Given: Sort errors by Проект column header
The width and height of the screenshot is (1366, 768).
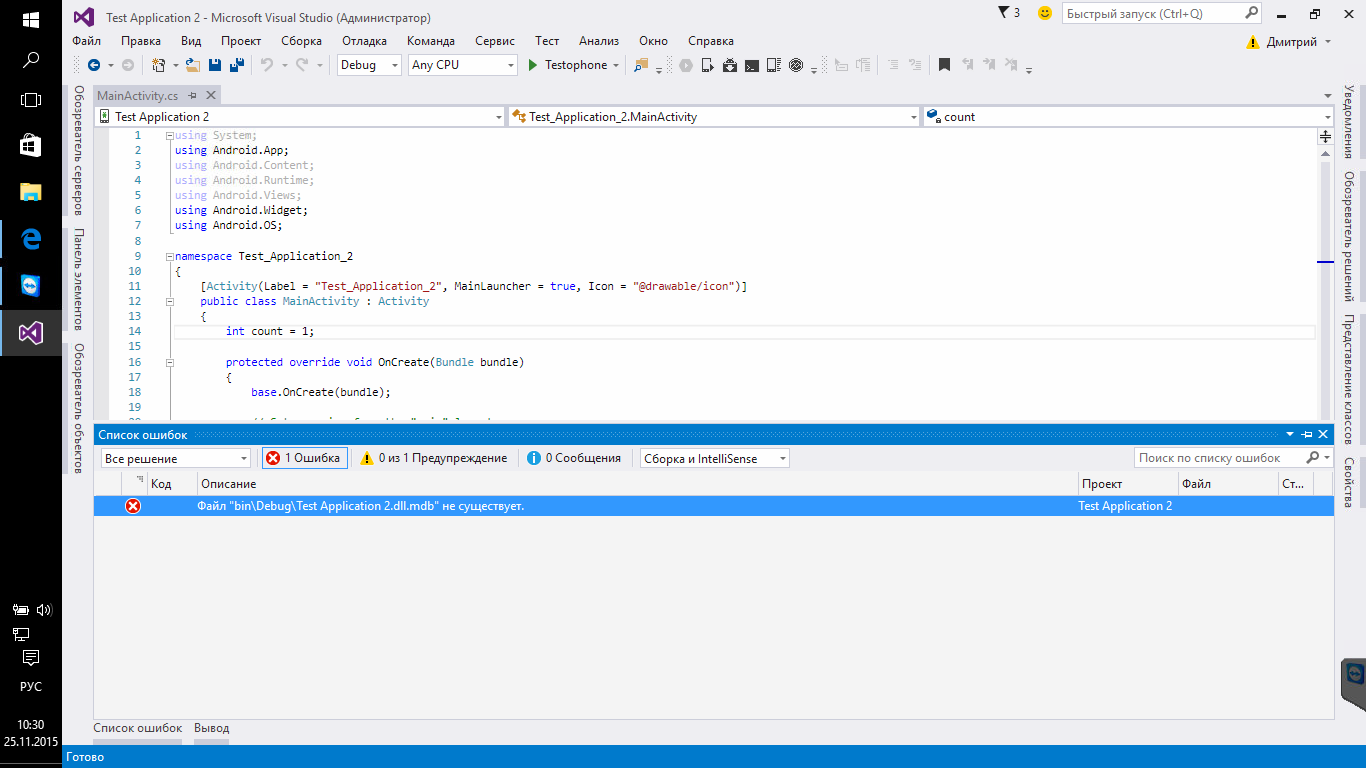Looking at the screenshot, I should [x=1128, y=484].
